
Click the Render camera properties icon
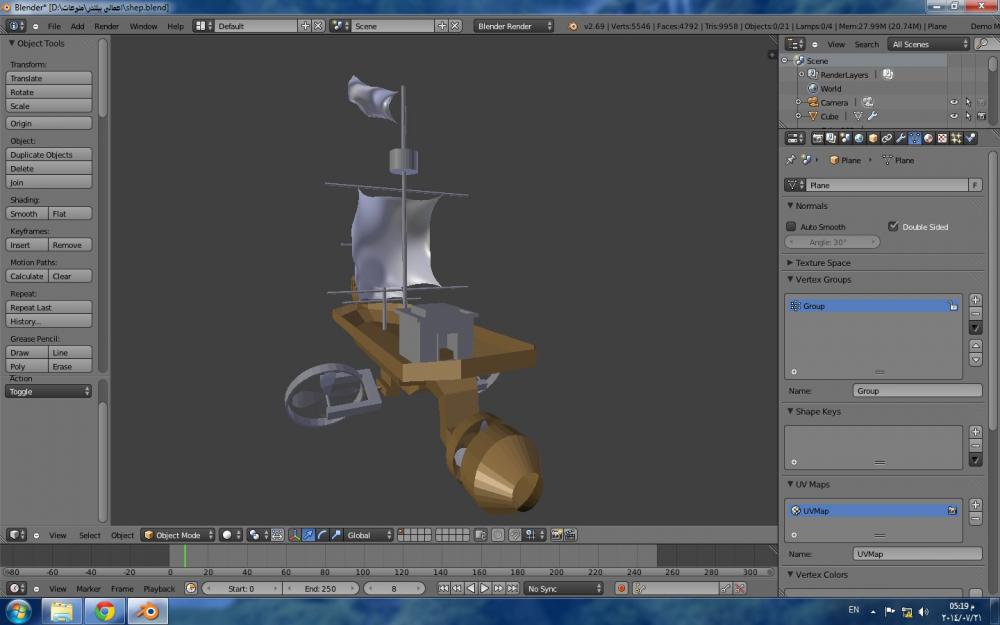tap(817, 138)
